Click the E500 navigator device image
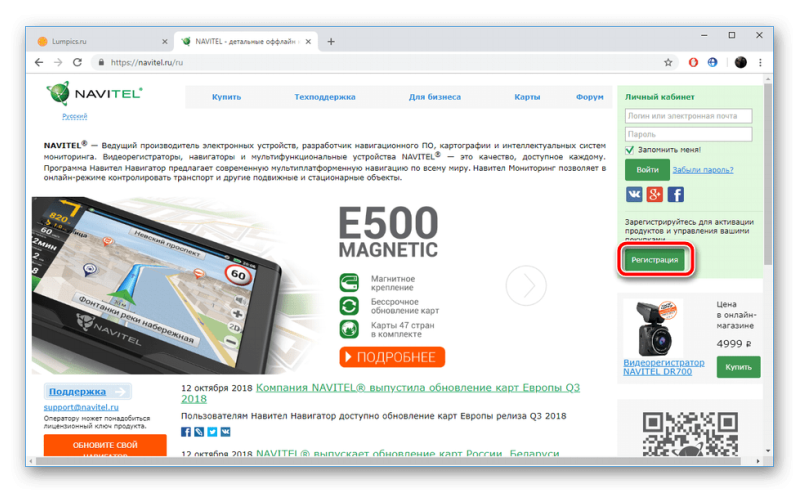The height and width of the screenshot is (493, 800). (x=157, y=285)
